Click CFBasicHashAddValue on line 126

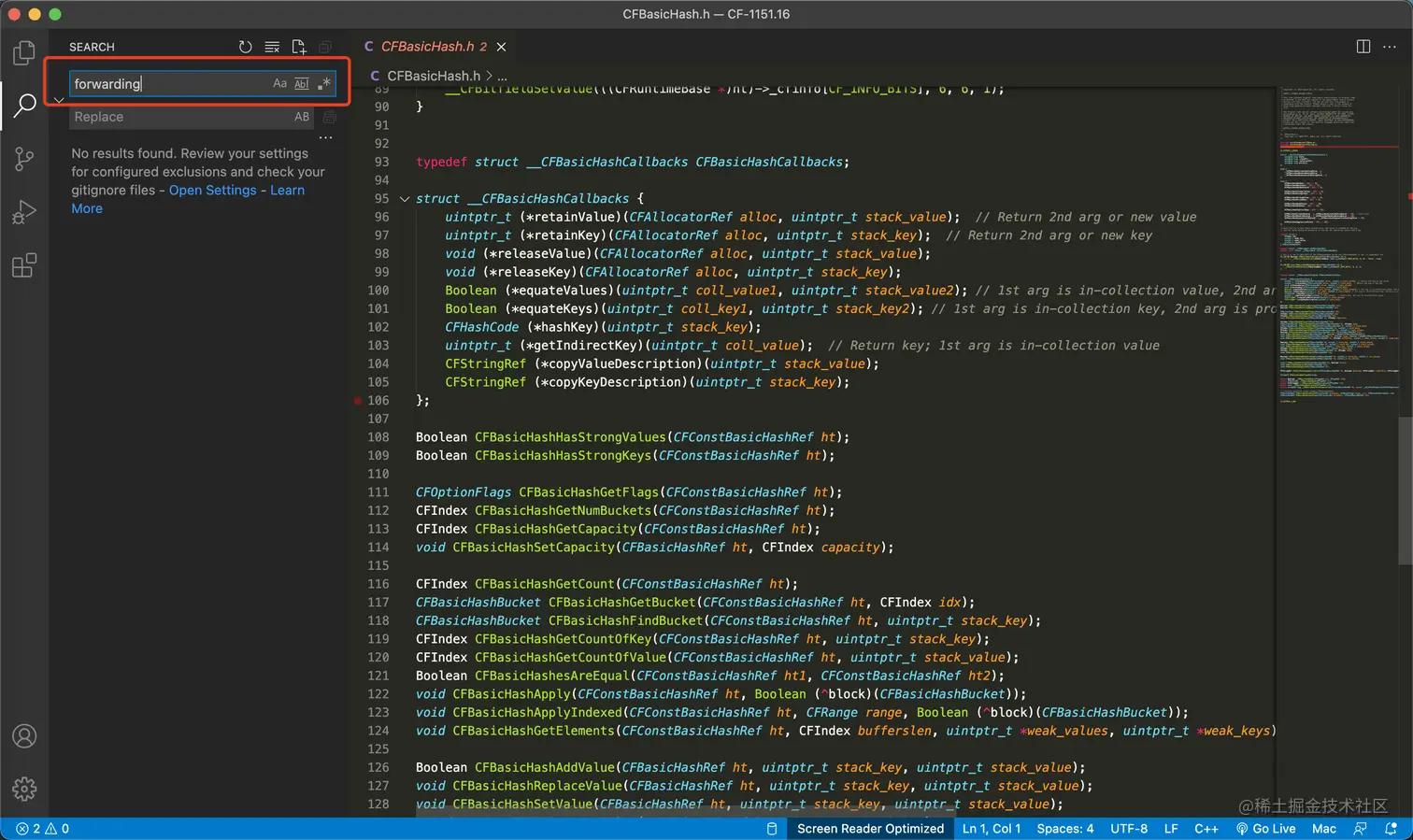545,768
